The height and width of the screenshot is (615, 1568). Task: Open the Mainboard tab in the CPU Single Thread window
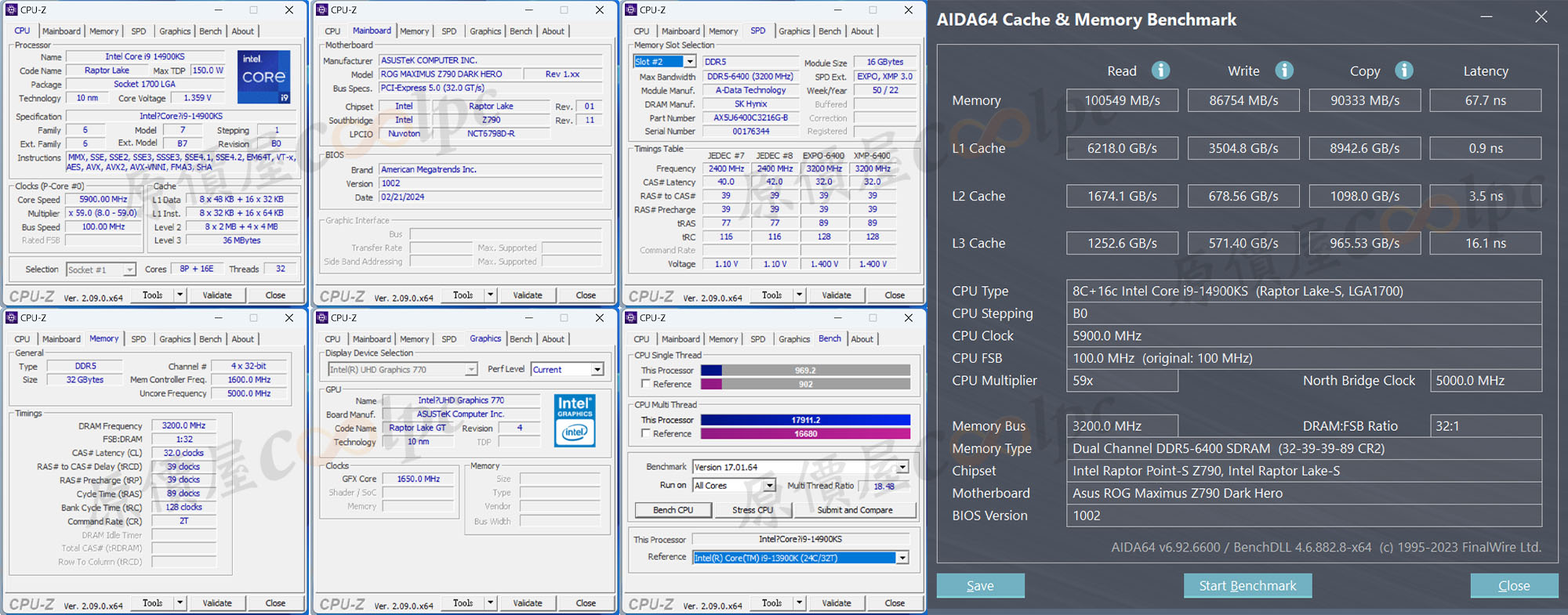681,339
